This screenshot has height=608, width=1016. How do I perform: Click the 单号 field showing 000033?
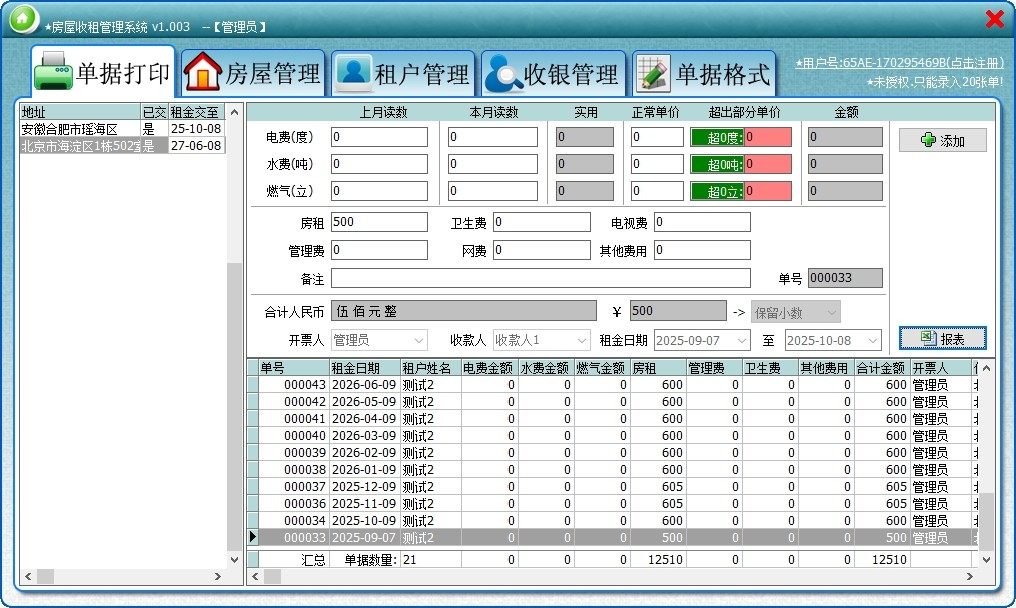point(845,278)
